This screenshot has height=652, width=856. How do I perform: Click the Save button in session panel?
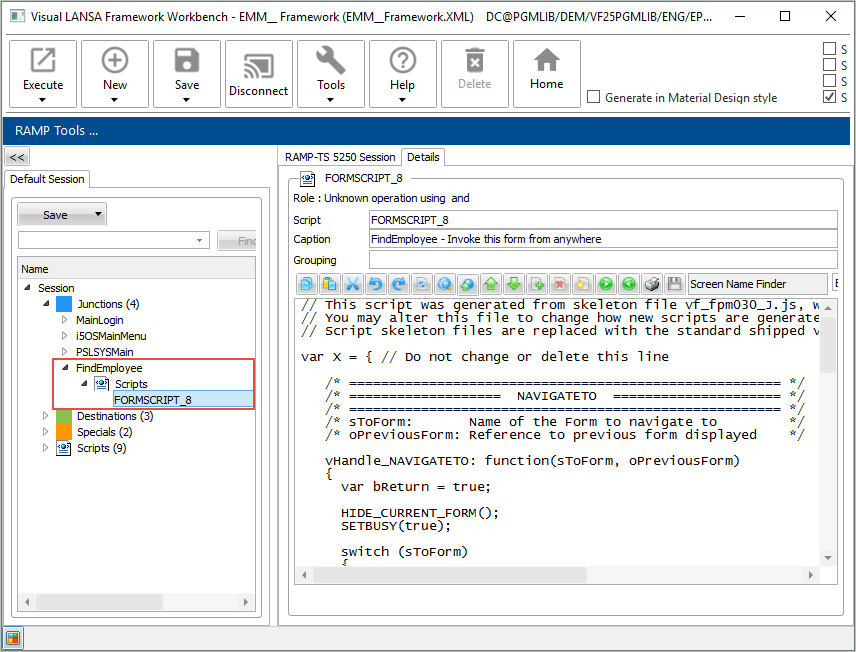click(x=55, y=215)
